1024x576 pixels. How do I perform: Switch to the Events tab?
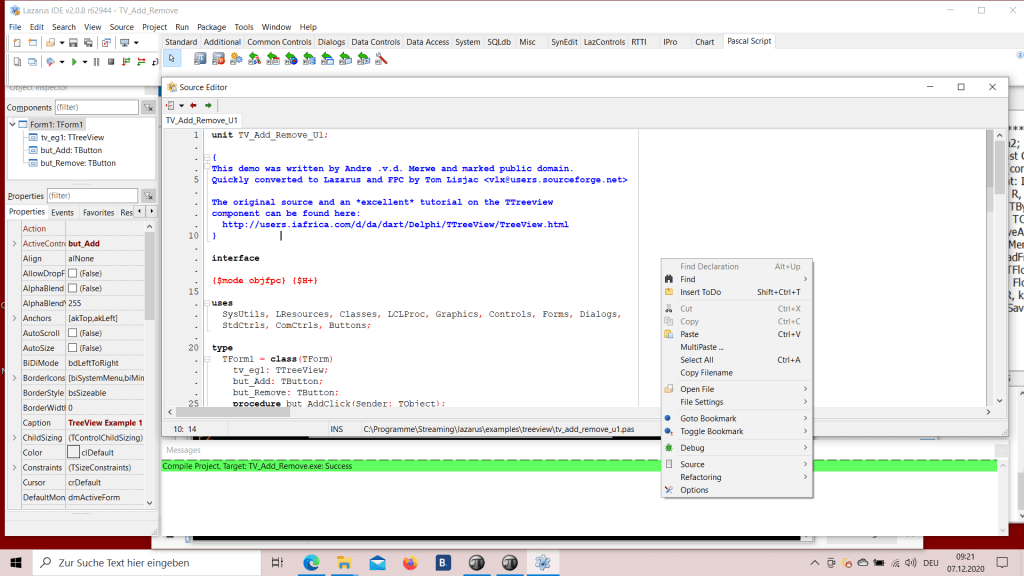pyautogui.click(x=63, y=212)
